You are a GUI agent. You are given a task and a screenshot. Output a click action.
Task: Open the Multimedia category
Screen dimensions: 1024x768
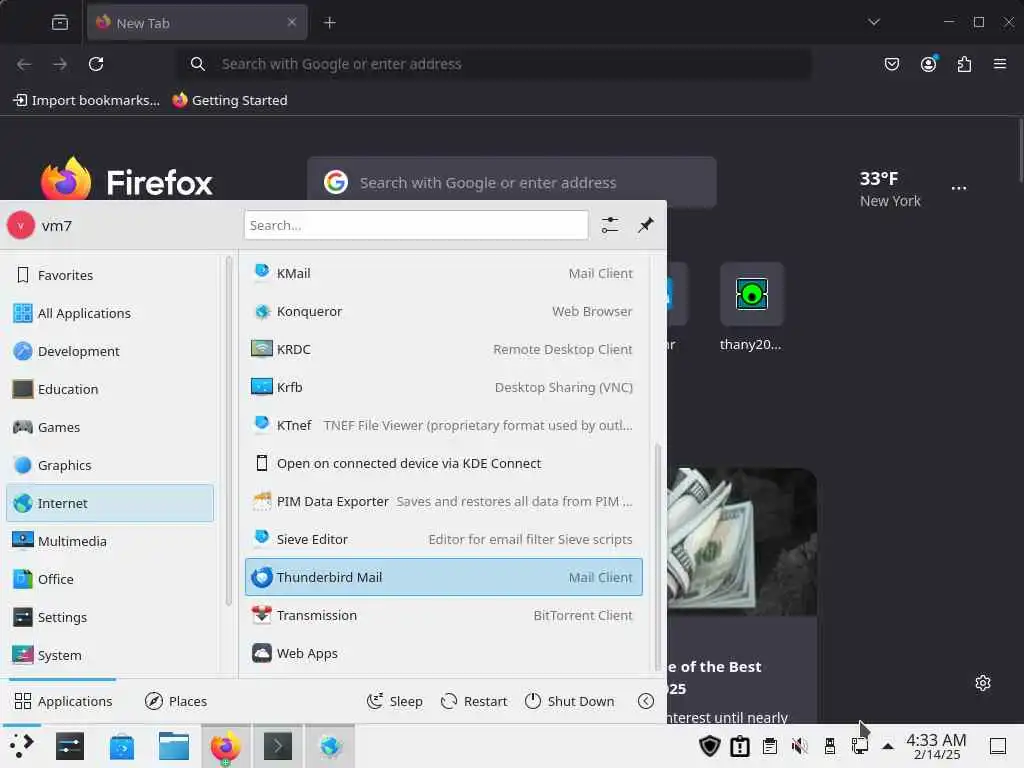pos(110,541)
